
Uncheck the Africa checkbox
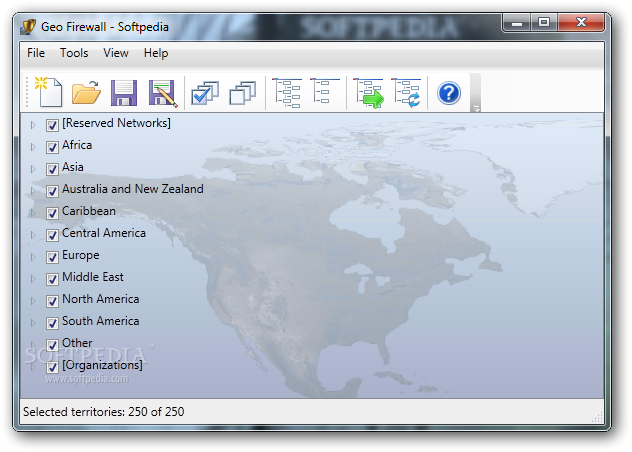point(52,147)
